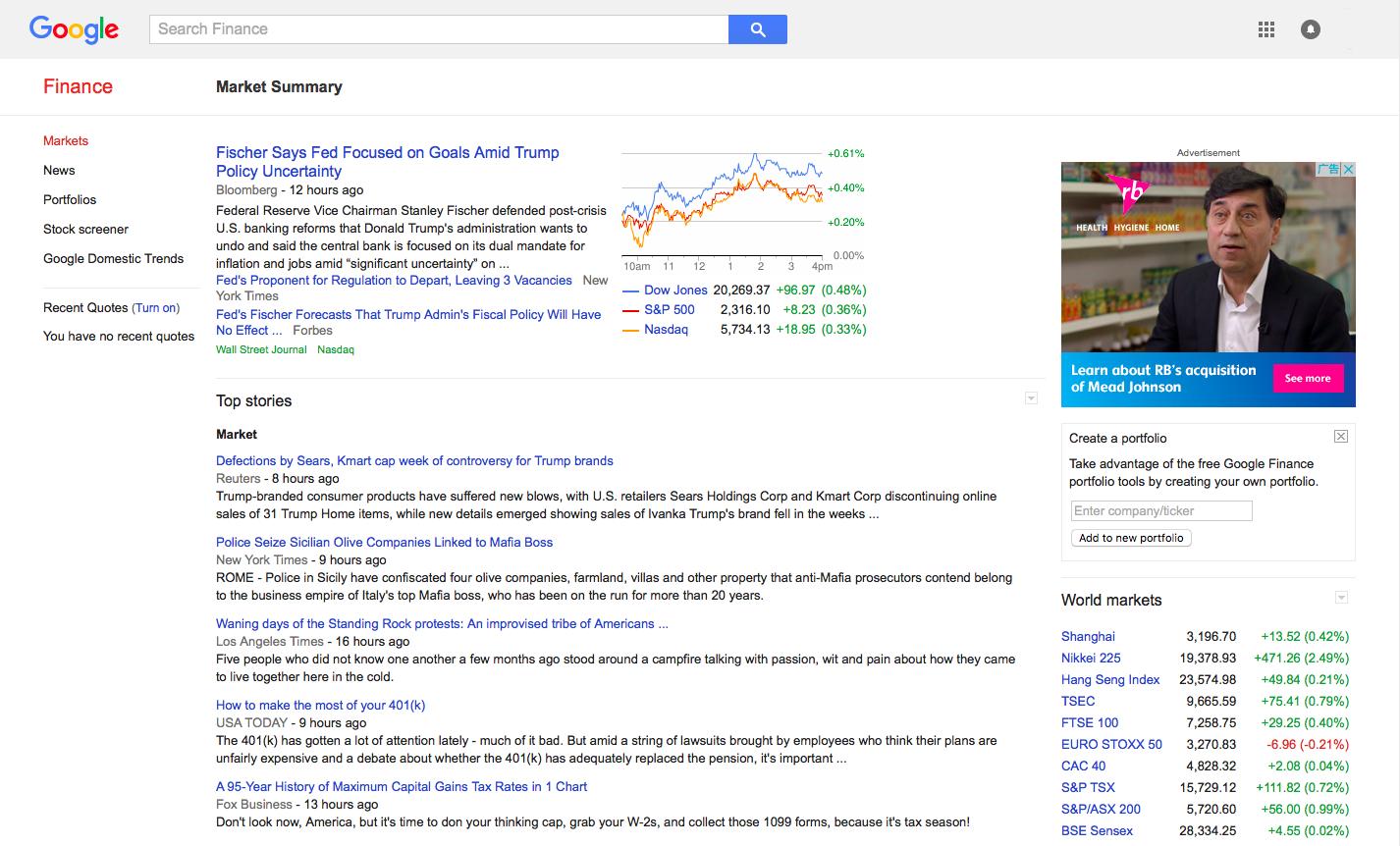The height and width of the screenshot is (846, 1400).
Task: Expand the World markets options arrow
Action: tap(1341, 598)
